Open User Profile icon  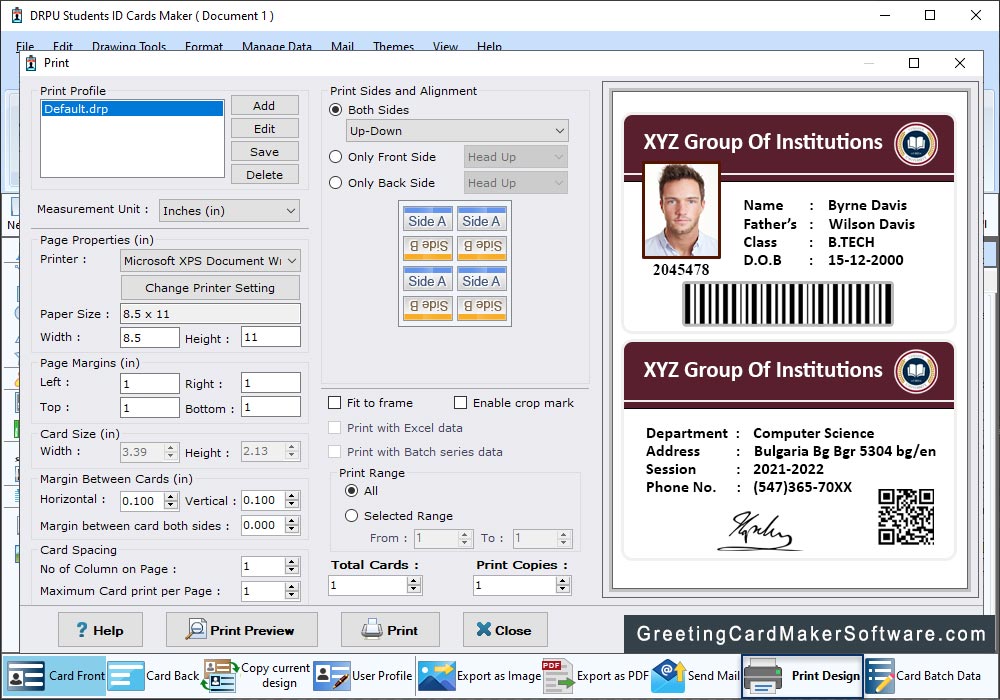click(x=332, y=676)
